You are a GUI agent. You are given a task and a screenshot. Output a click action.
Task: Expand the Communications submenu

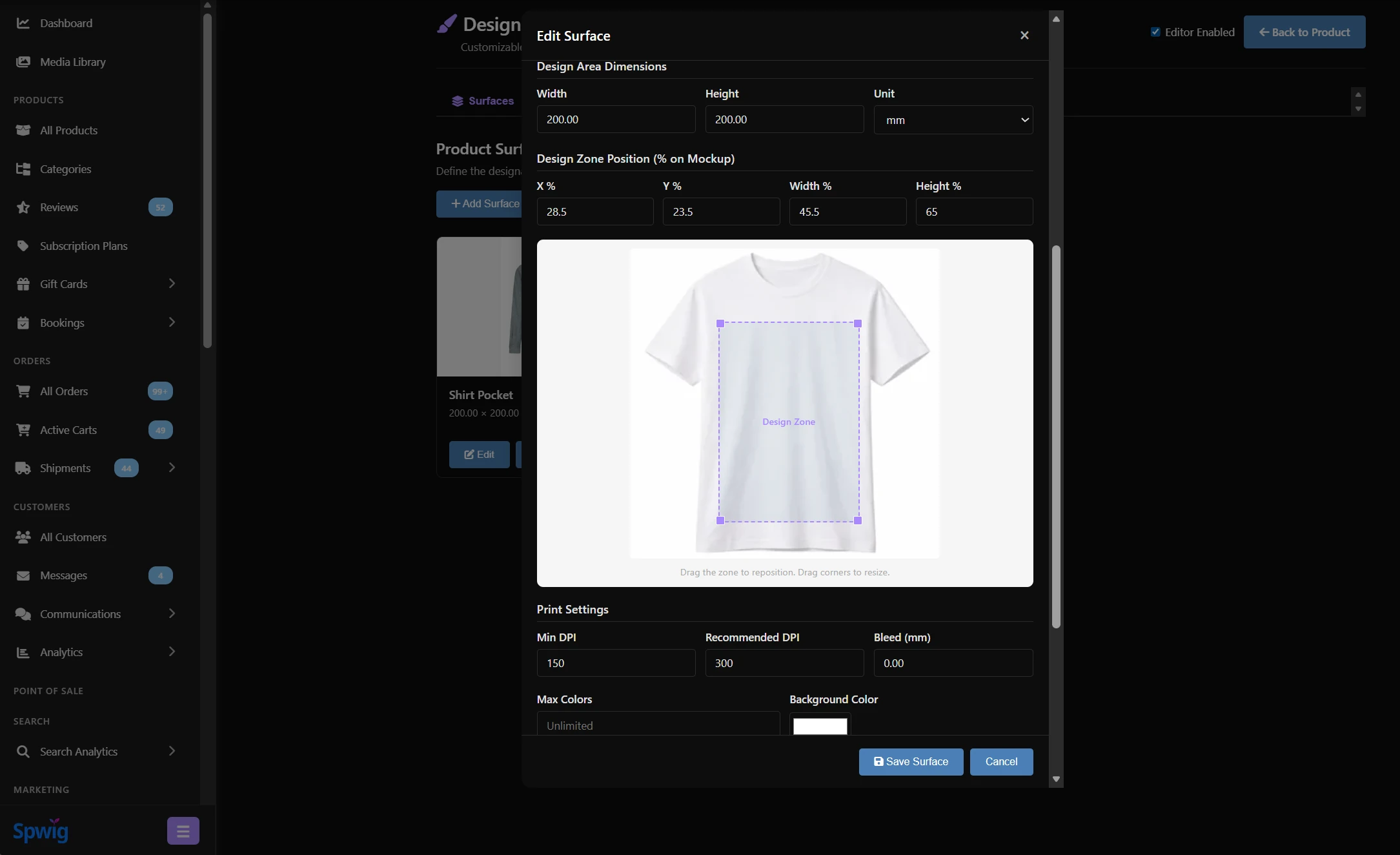point(172,613)
